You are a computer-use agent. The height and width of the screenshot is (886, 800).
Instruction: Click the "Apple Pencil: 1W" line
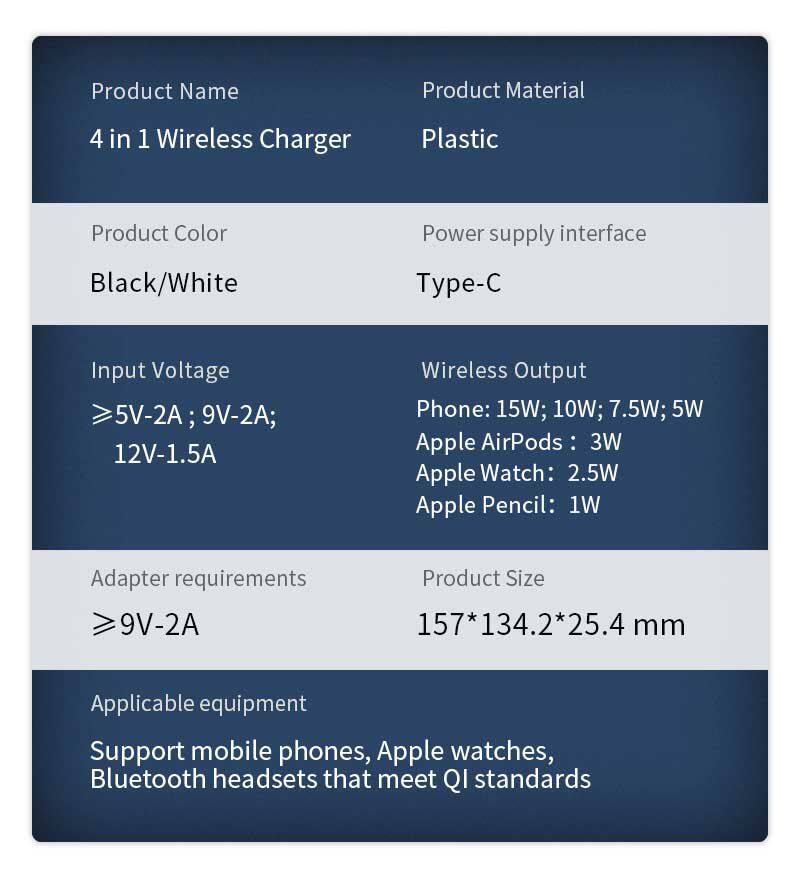pos(508,505)
